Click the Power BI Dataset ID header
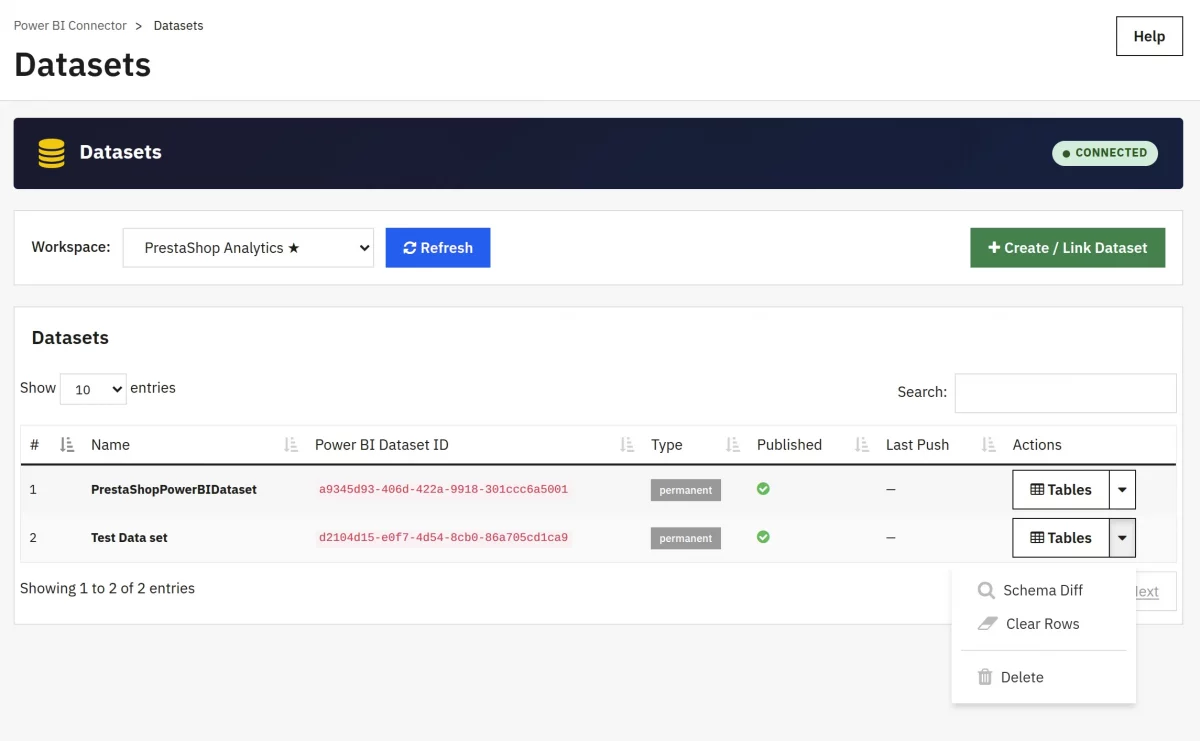This screenshot has width=1200, height=741. pos(382,445)
